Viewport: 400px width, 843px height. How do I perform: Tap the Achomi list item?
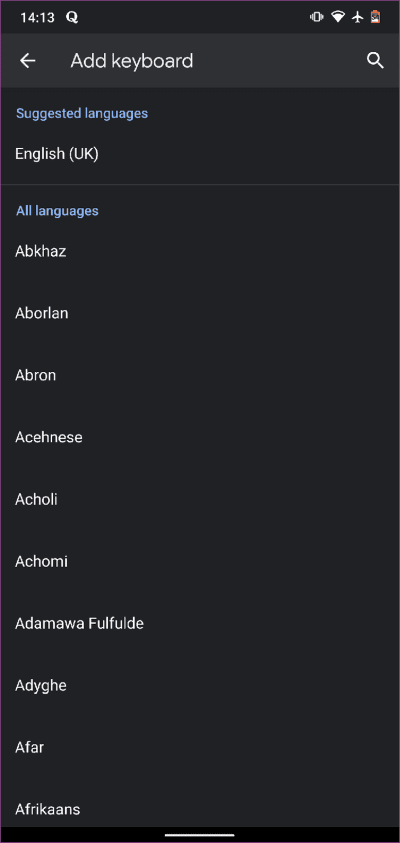pyautogui.click(x=200, y=562)
